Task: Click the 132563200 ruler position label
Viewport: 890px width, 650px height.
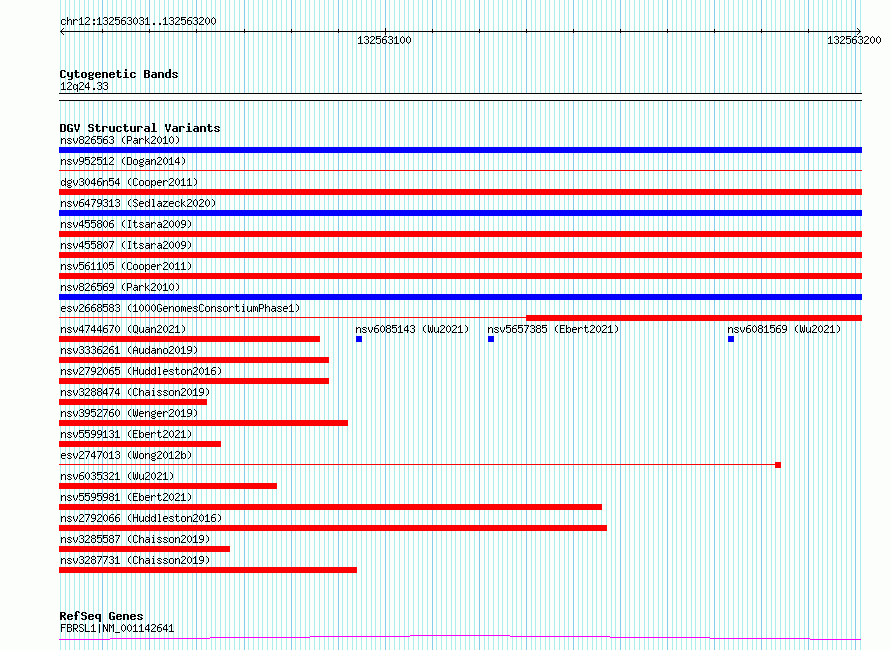Action: (x=854, y=40)
